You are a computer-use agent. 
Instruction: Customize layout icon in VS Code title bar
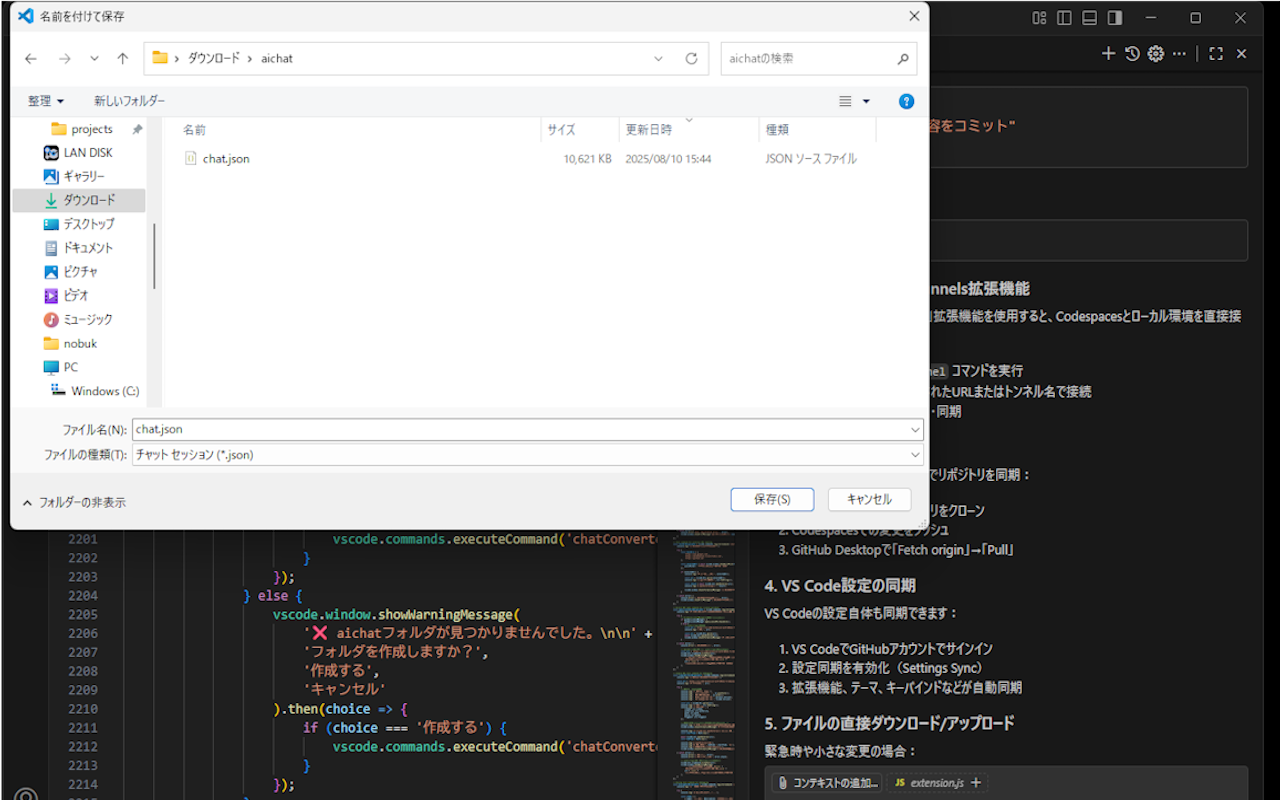point(1040,18)
